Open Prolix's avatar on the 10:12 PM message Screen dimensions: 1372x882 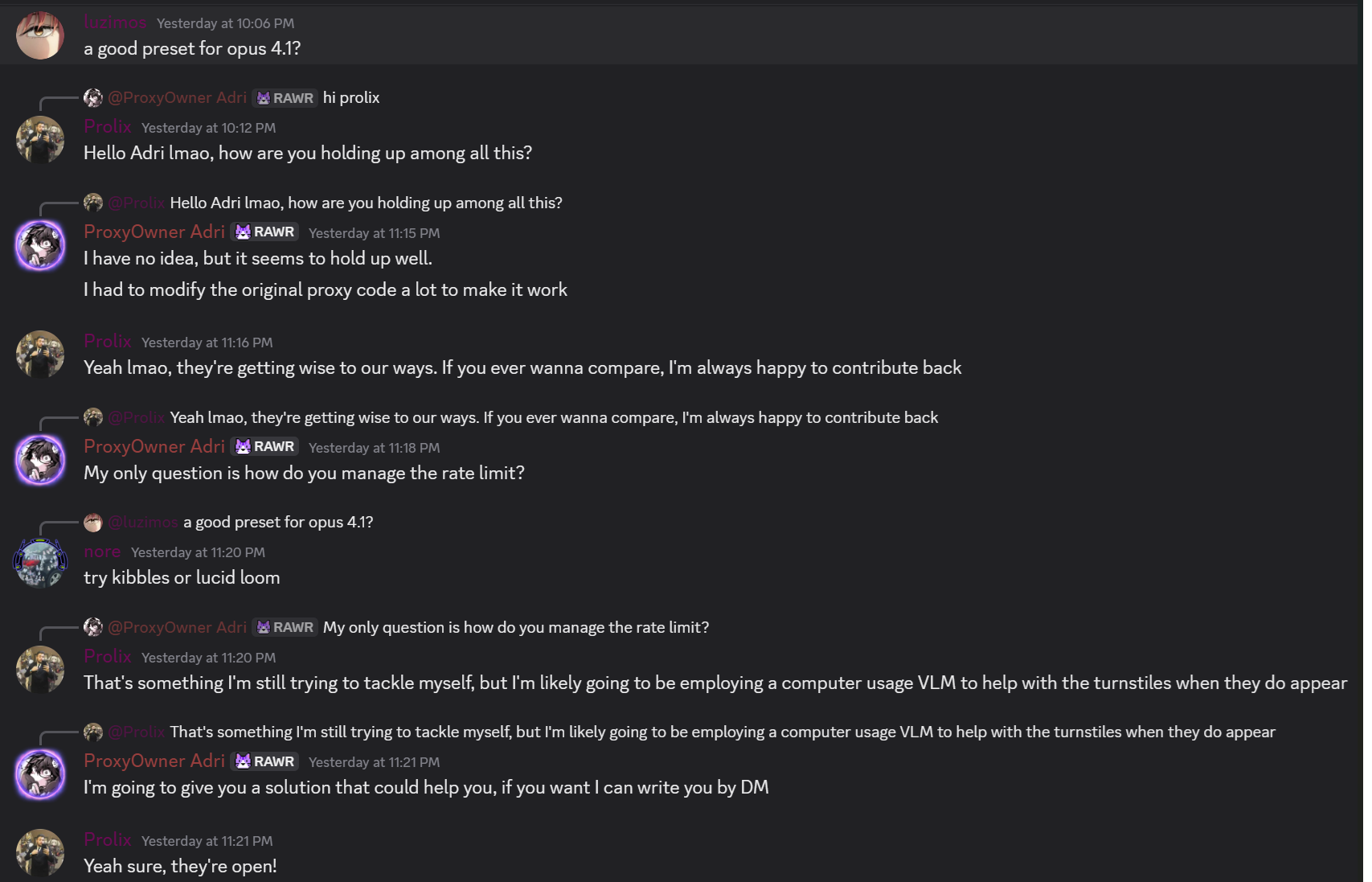40,140
